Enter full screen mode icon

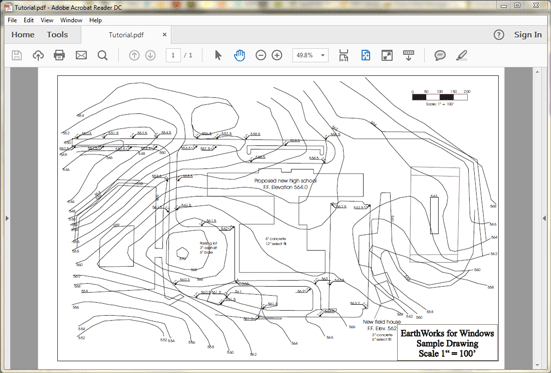pos(387,55)
